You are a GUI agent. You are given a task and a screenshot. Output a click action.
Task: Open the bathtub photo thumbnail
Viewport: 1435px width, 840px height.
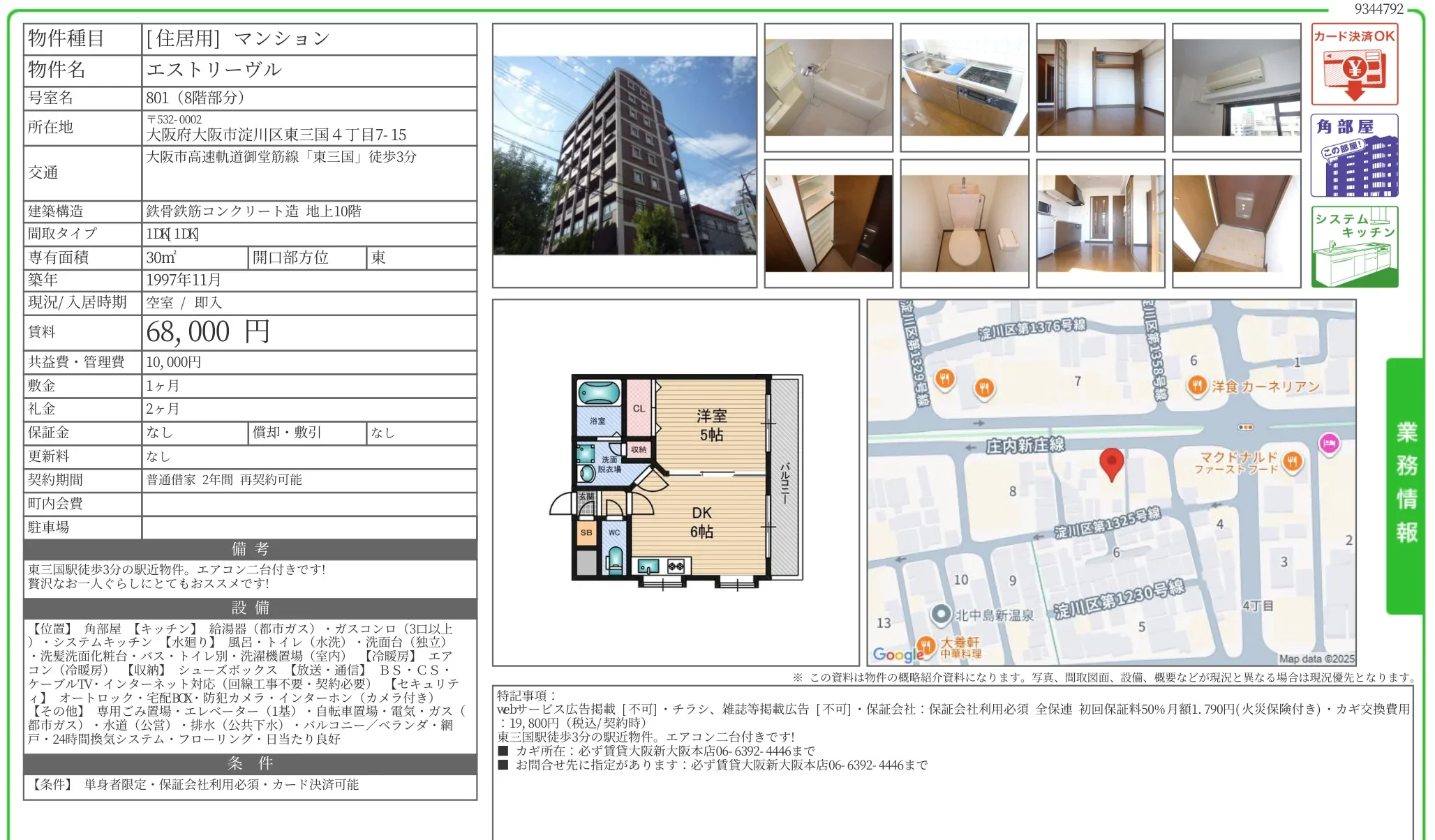click(x=828, y=88)
